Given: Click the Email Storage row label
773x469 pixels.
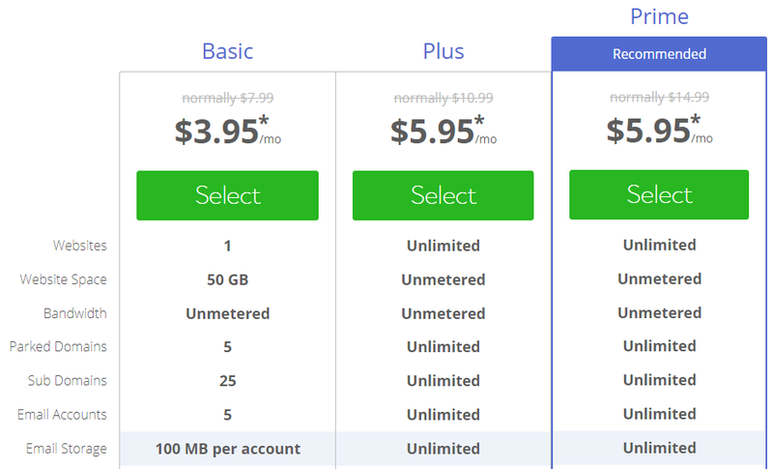Looking at the screenshot, I should (67, 449).
